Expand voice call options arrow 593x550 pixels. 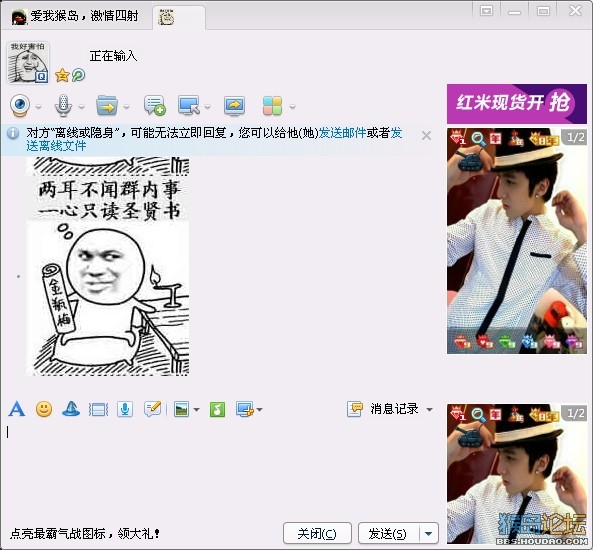pos(81,107)
